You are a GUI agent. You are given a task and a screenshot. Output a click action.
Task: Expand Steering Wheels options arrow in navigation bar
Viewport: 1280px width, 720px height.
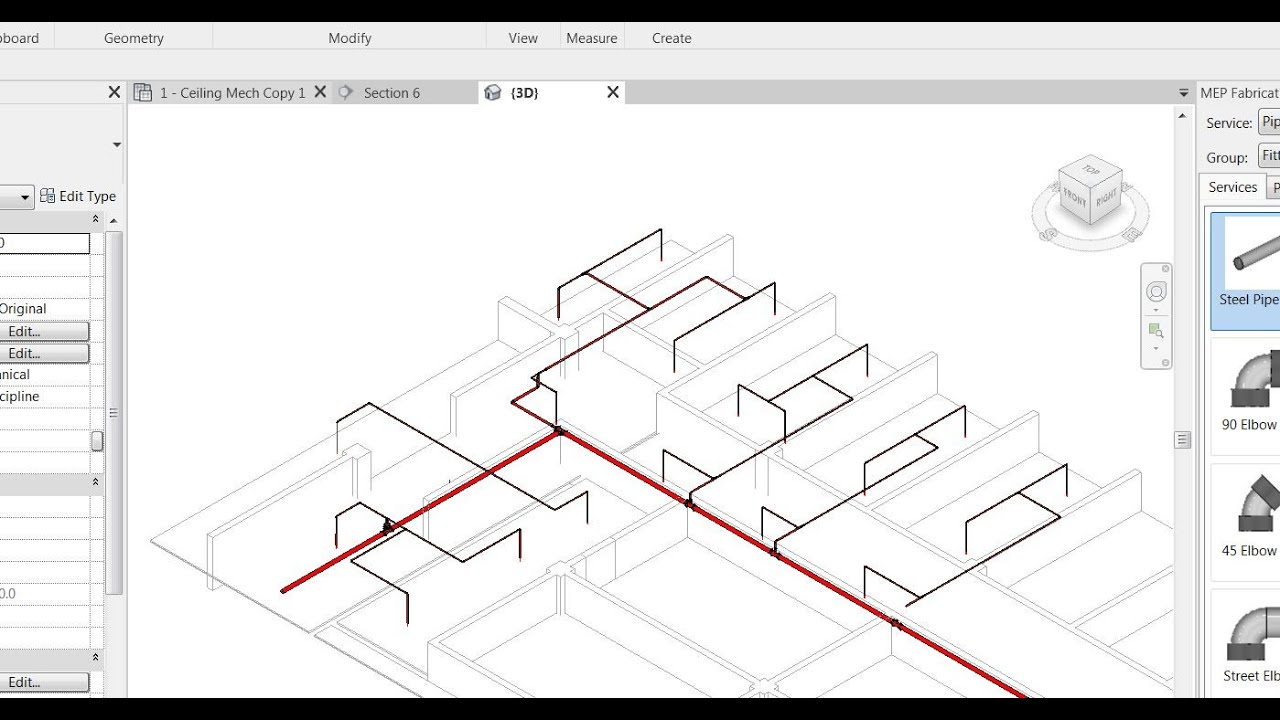tap(1156, 309)
